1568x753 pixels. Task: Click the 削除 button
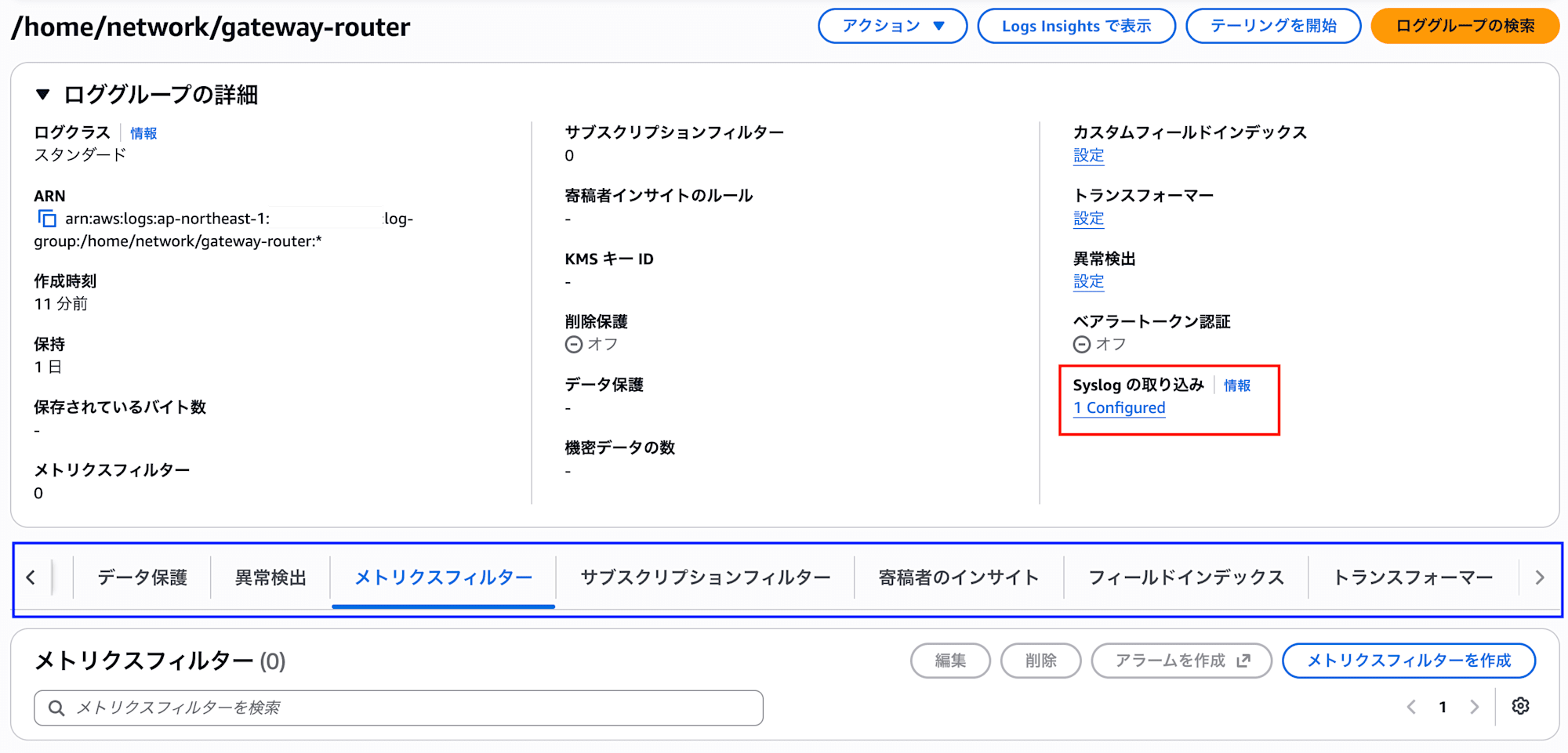1041,661
